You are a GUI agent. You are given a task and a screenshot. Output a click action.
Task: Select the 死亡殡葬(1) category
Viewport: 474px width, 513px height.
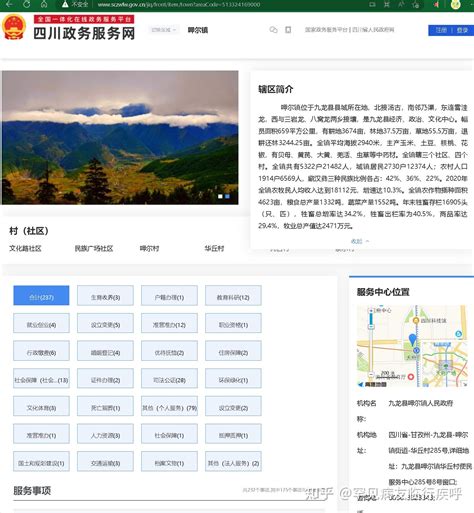coord(105,406)
